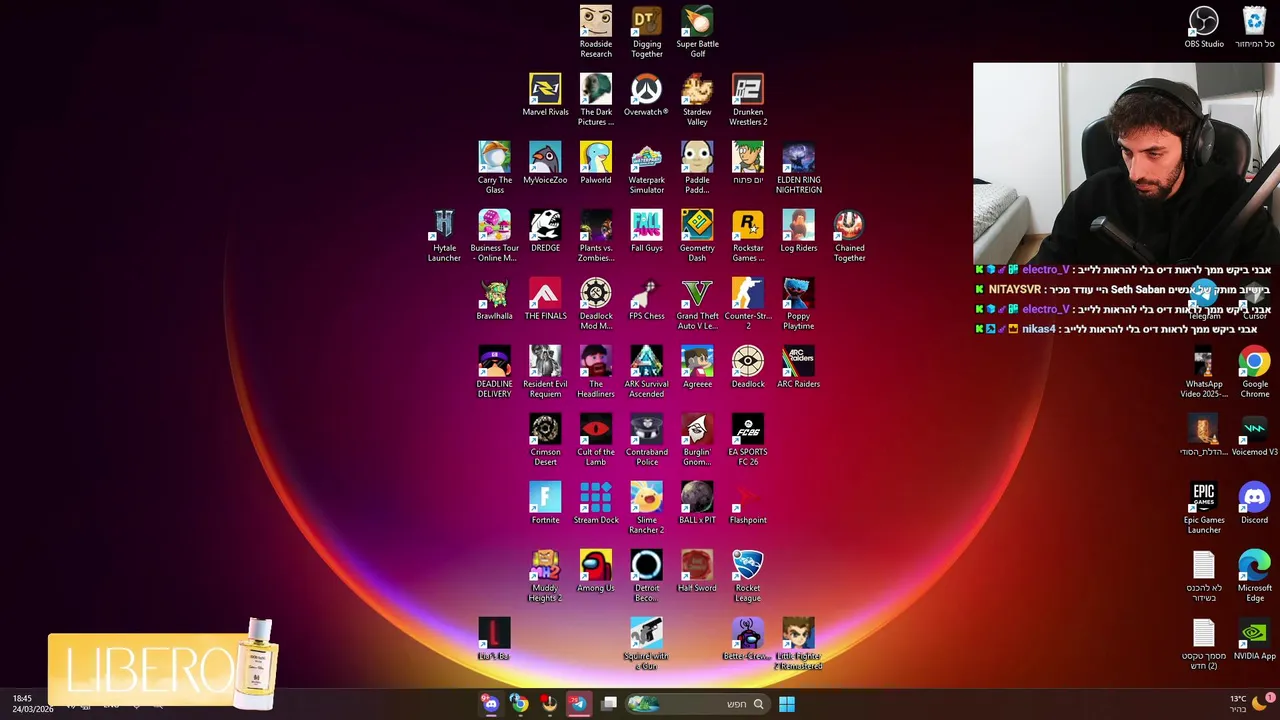Open Contraband Police shortcut
The image size is (1280, 720).
[x=647, y=440]
